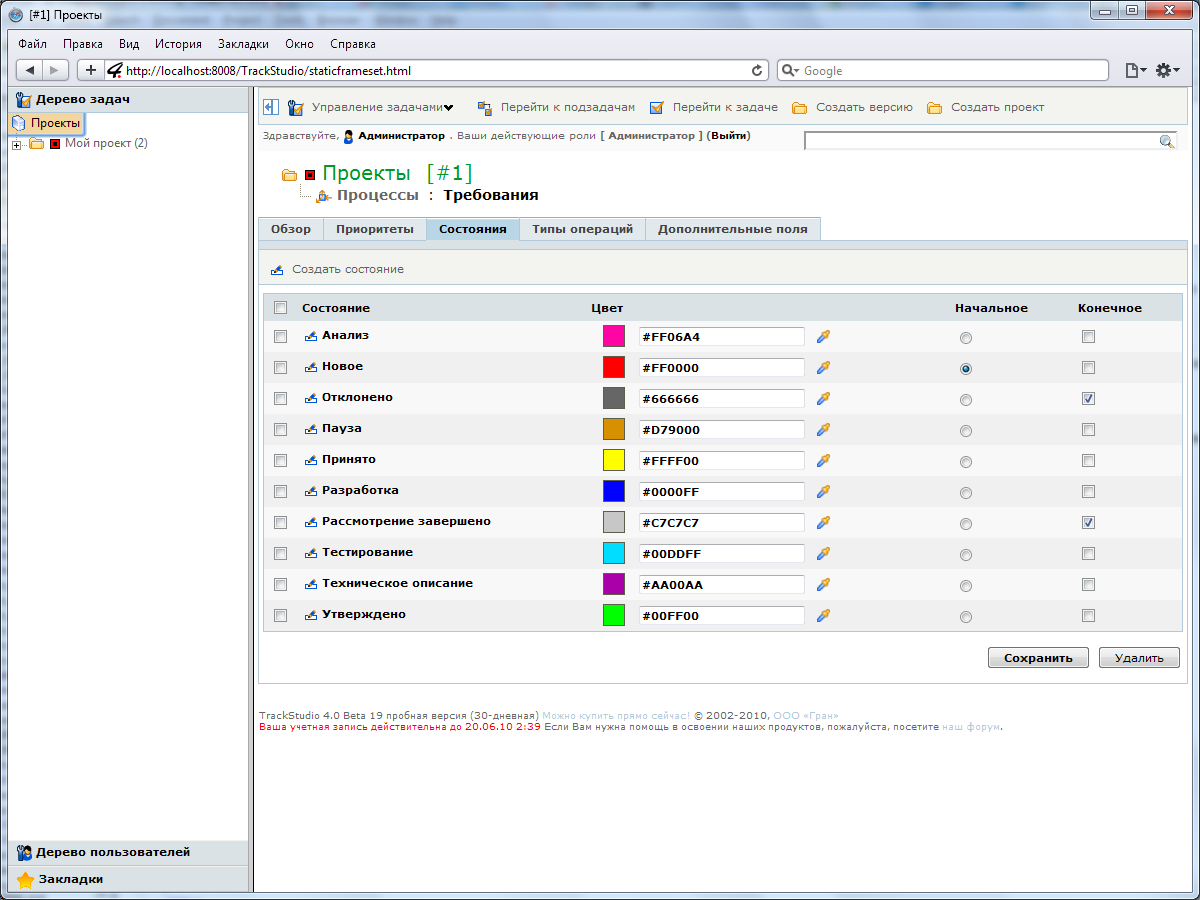Click edit icon next to Отклонено state
1200x900 pixels.
(x=310, y=398)
